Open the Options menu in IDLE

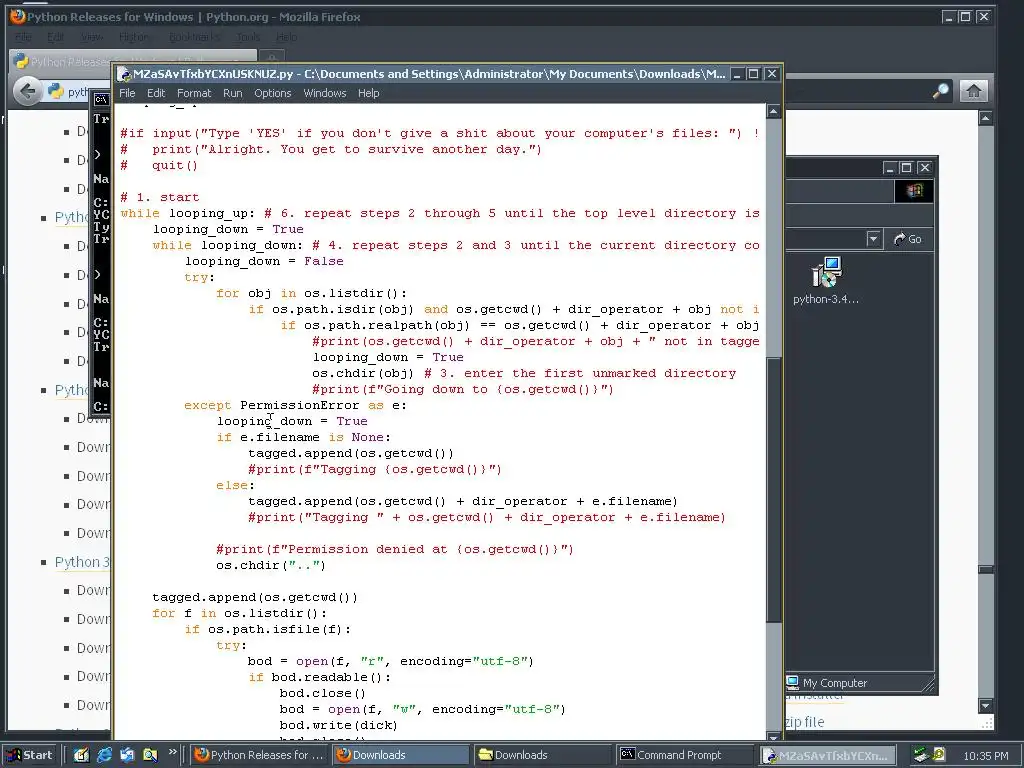(272, 93)
